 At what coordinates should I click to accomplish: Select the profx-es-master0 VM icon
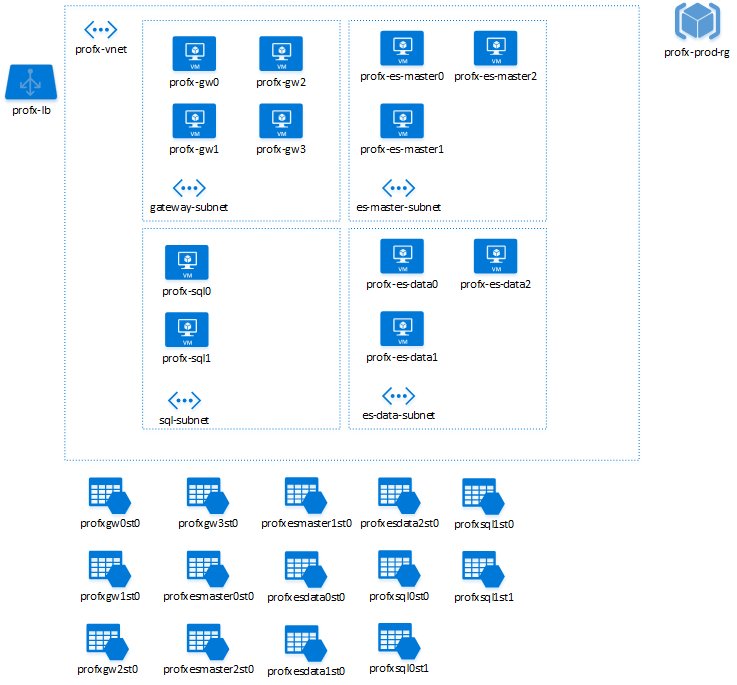pyautogui.click(x=402, y=48)
